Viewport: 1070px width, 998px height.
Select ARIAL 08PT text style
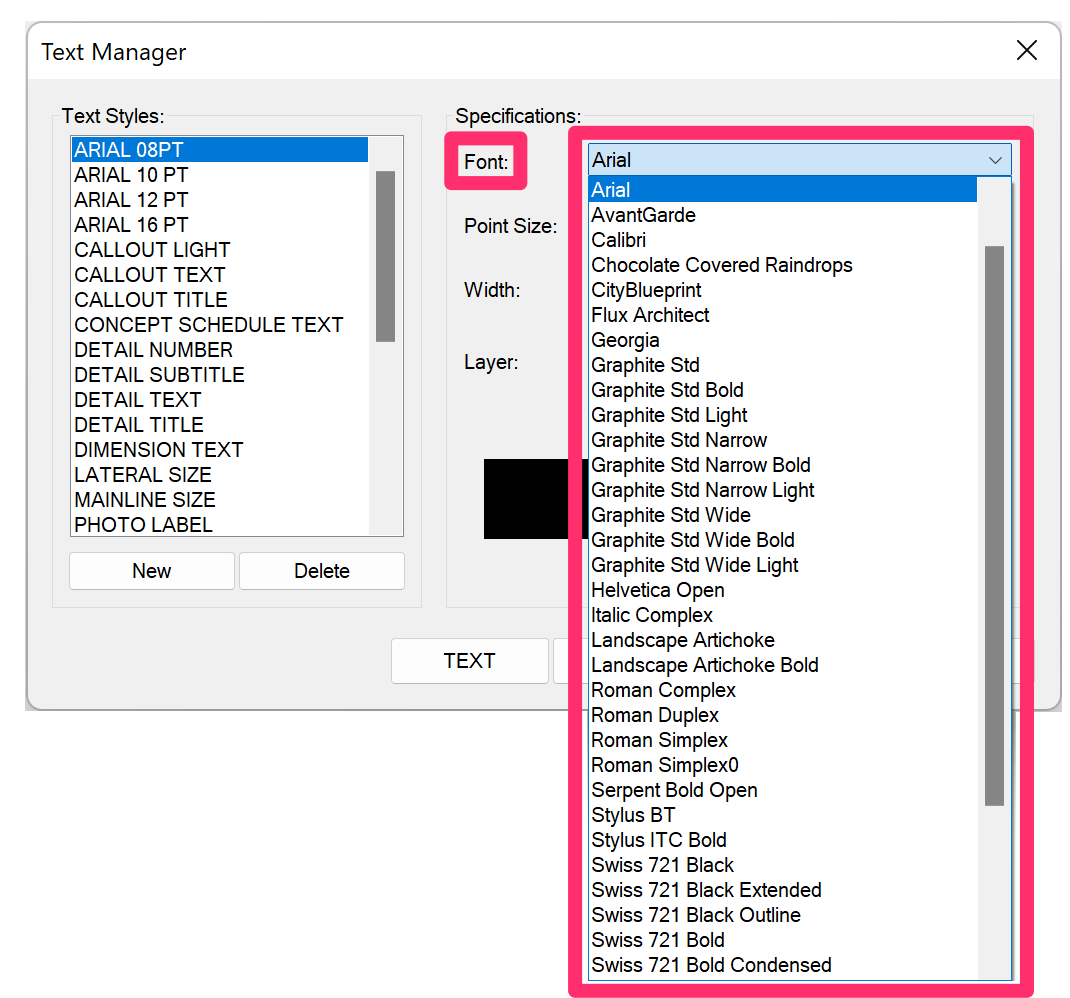click(220, 149)
